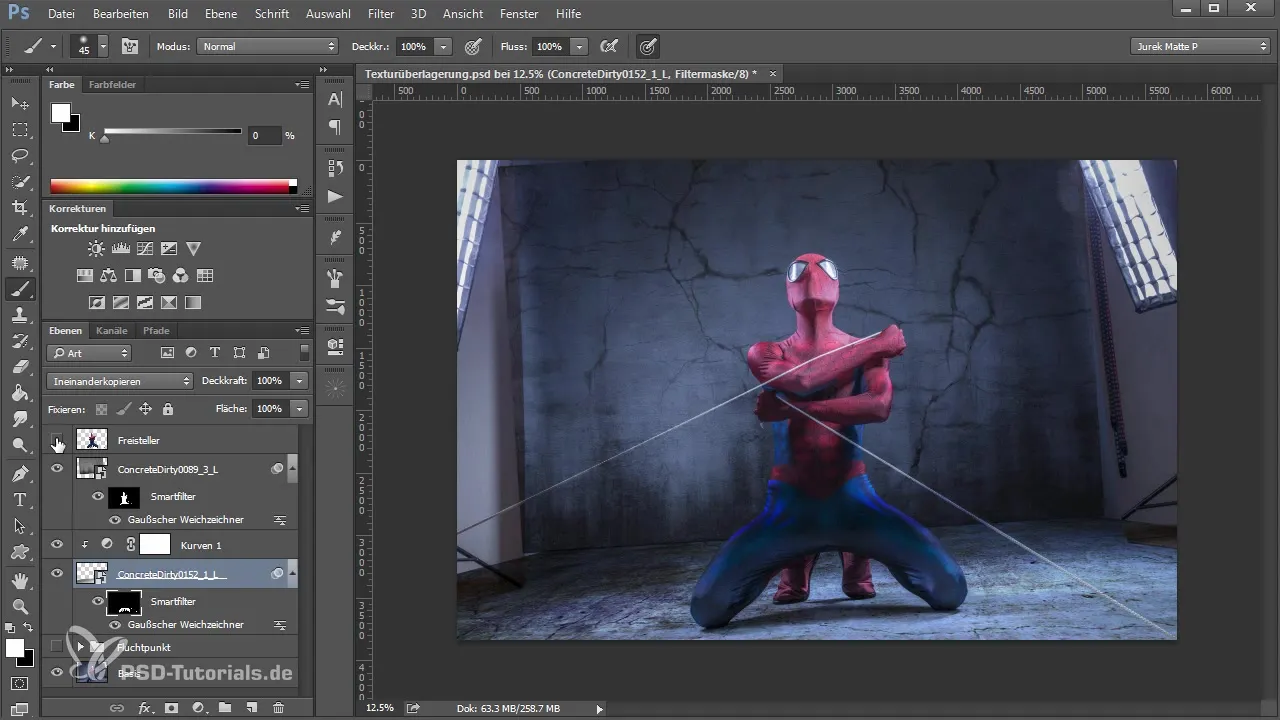Switch to the Farbfelder tab
Image resolution: width=1280 pixels, height=720 pixels.
112,85
